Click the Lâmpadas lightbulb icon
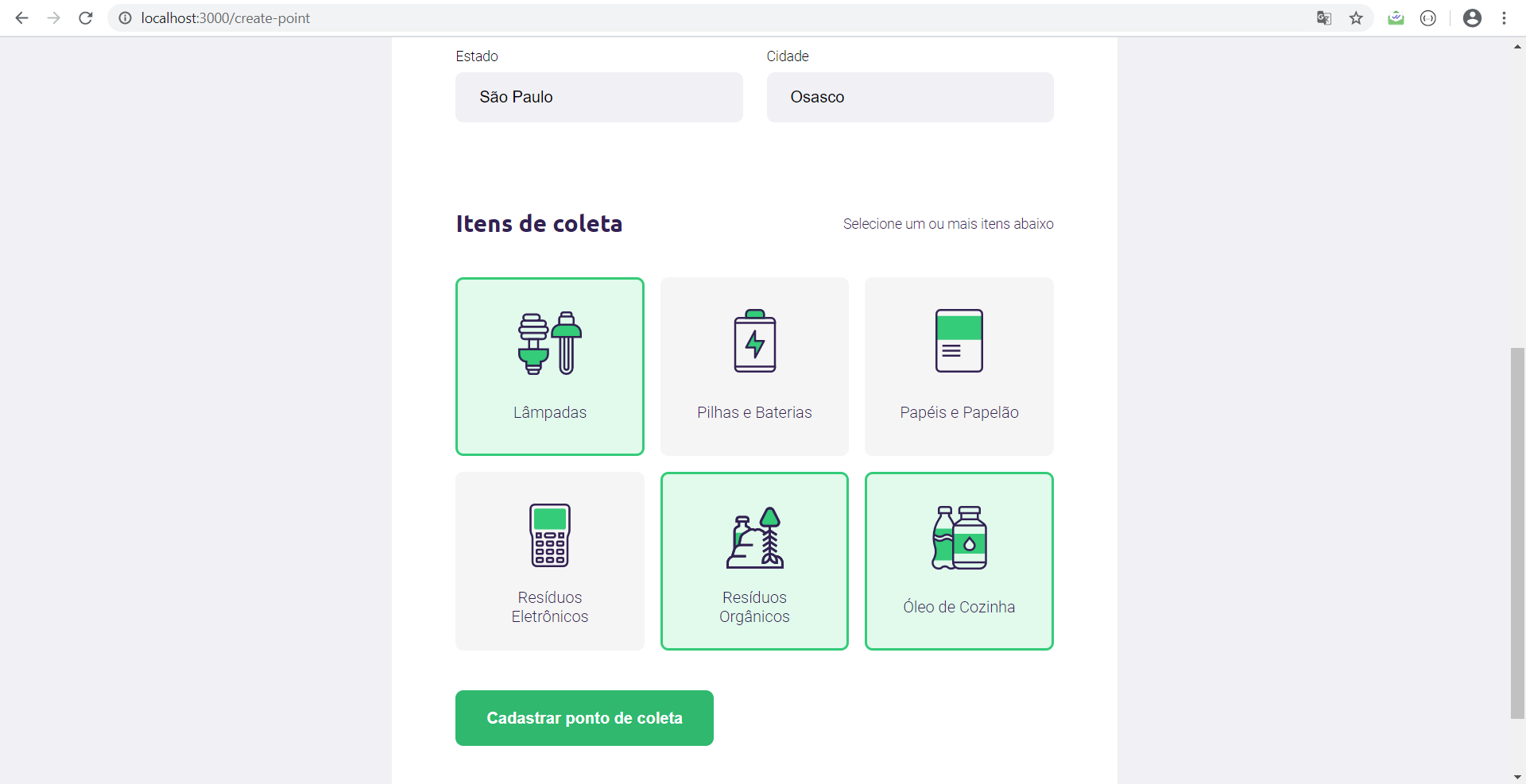Image resolution: width=1526 pixels, height=784 pixels. point(549,342)
